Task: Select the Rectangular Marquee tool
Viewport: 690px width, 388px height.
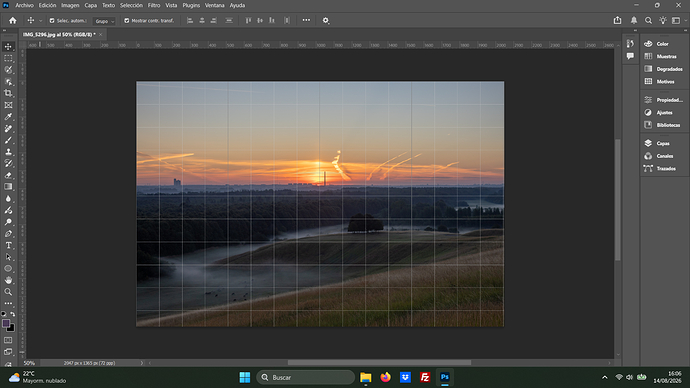Action: pos(8,58)
